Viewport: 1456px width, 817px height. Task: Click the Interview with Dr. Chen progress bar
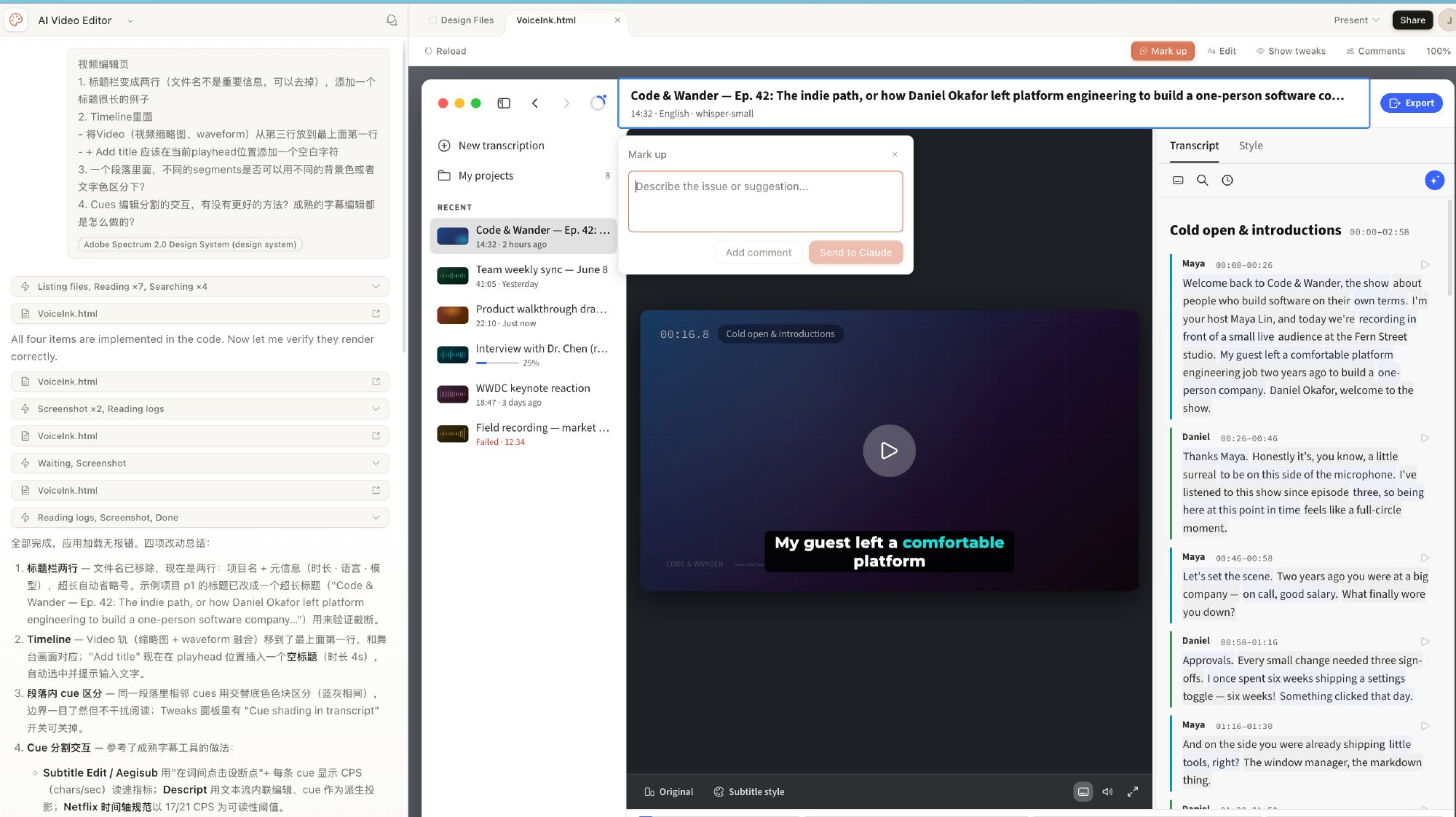point(496,363)
